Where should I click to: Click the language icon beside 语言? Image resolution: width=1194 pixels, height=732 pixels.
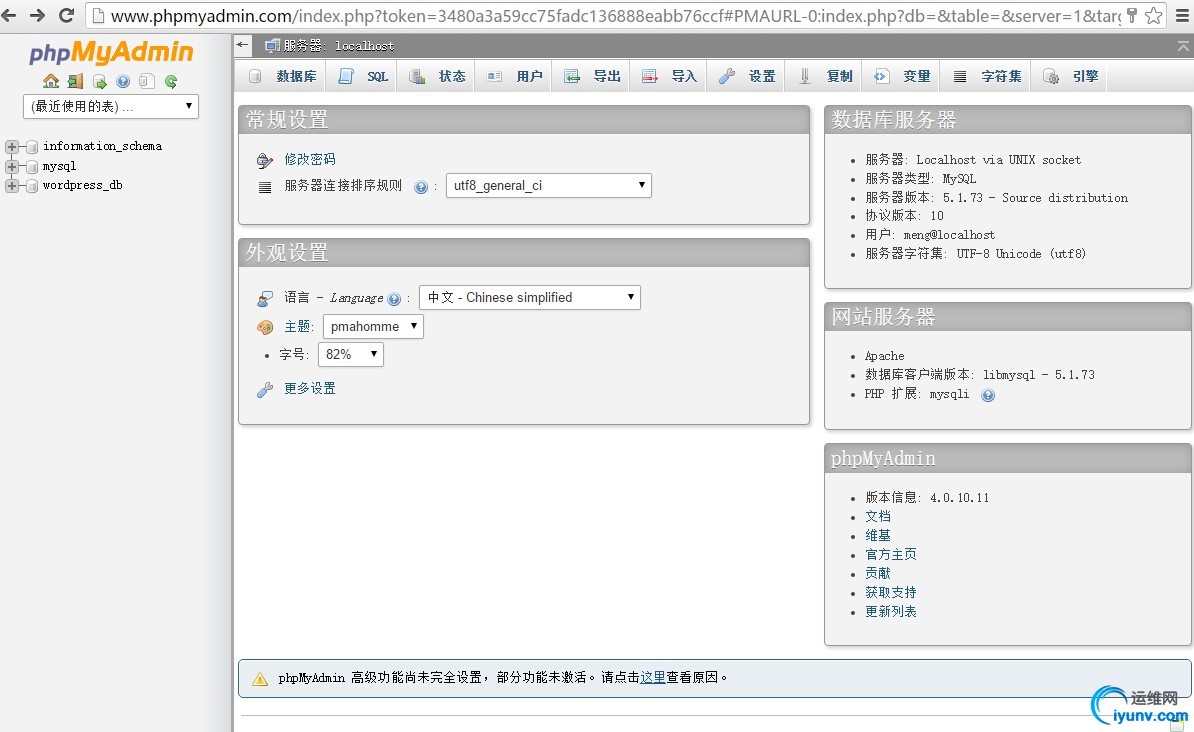pos(264,298)
